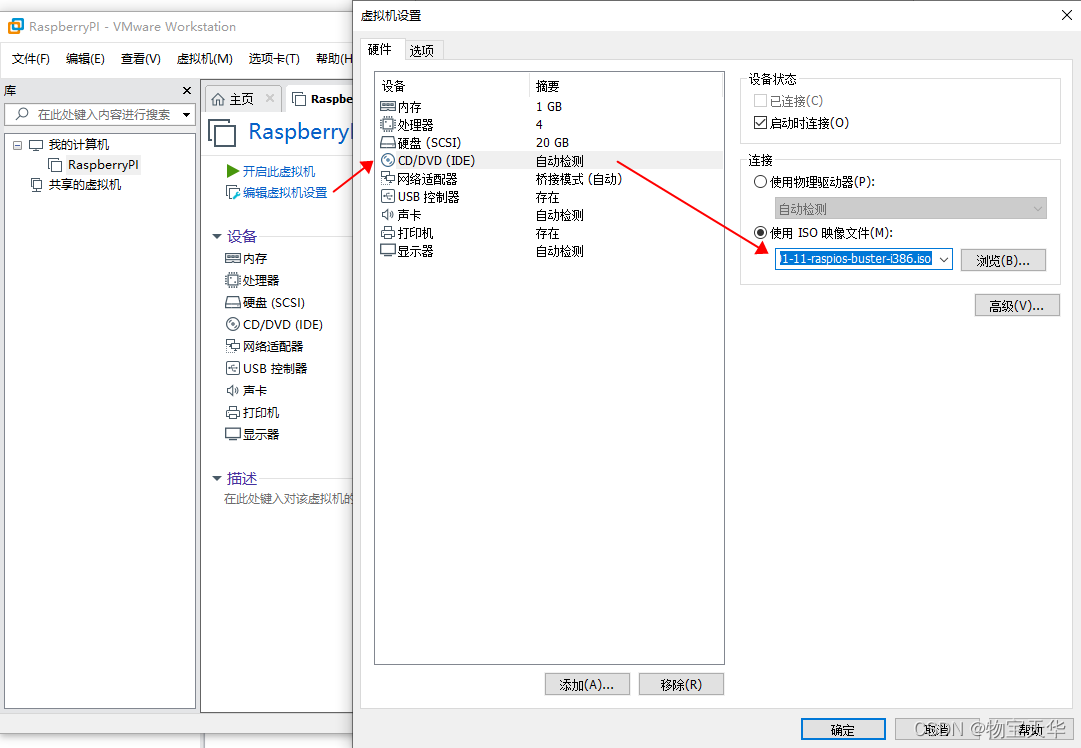Image resolution: width=1081 pixels, height=748 pixels.
Task: Click the 浏览 button
Action: 1003,259
